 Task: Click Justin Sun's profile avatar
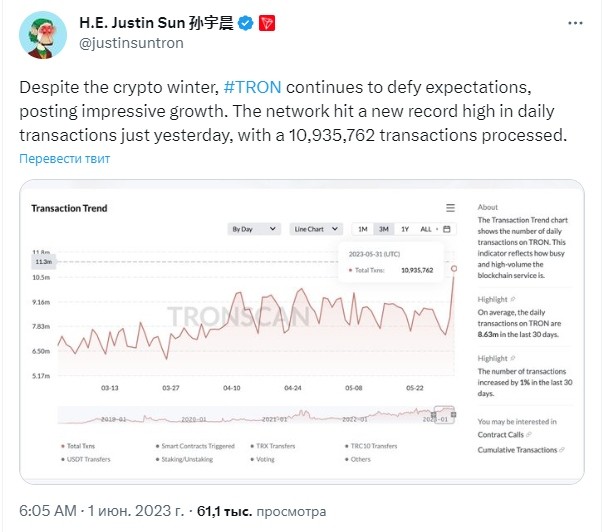[x=43, y=35]
